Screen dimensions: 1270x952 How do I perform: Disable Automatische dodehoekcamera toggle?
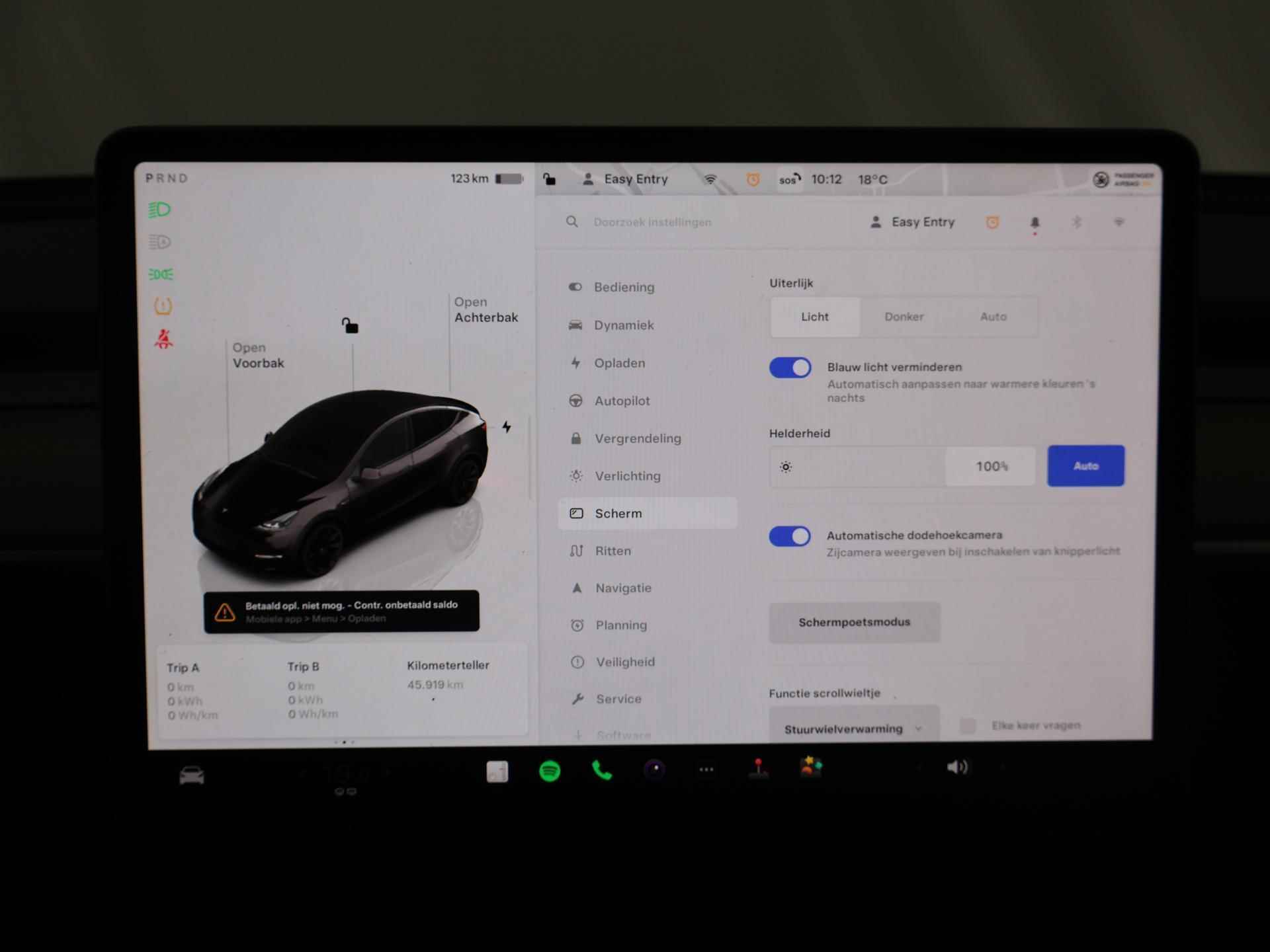[x=790, y=535]
